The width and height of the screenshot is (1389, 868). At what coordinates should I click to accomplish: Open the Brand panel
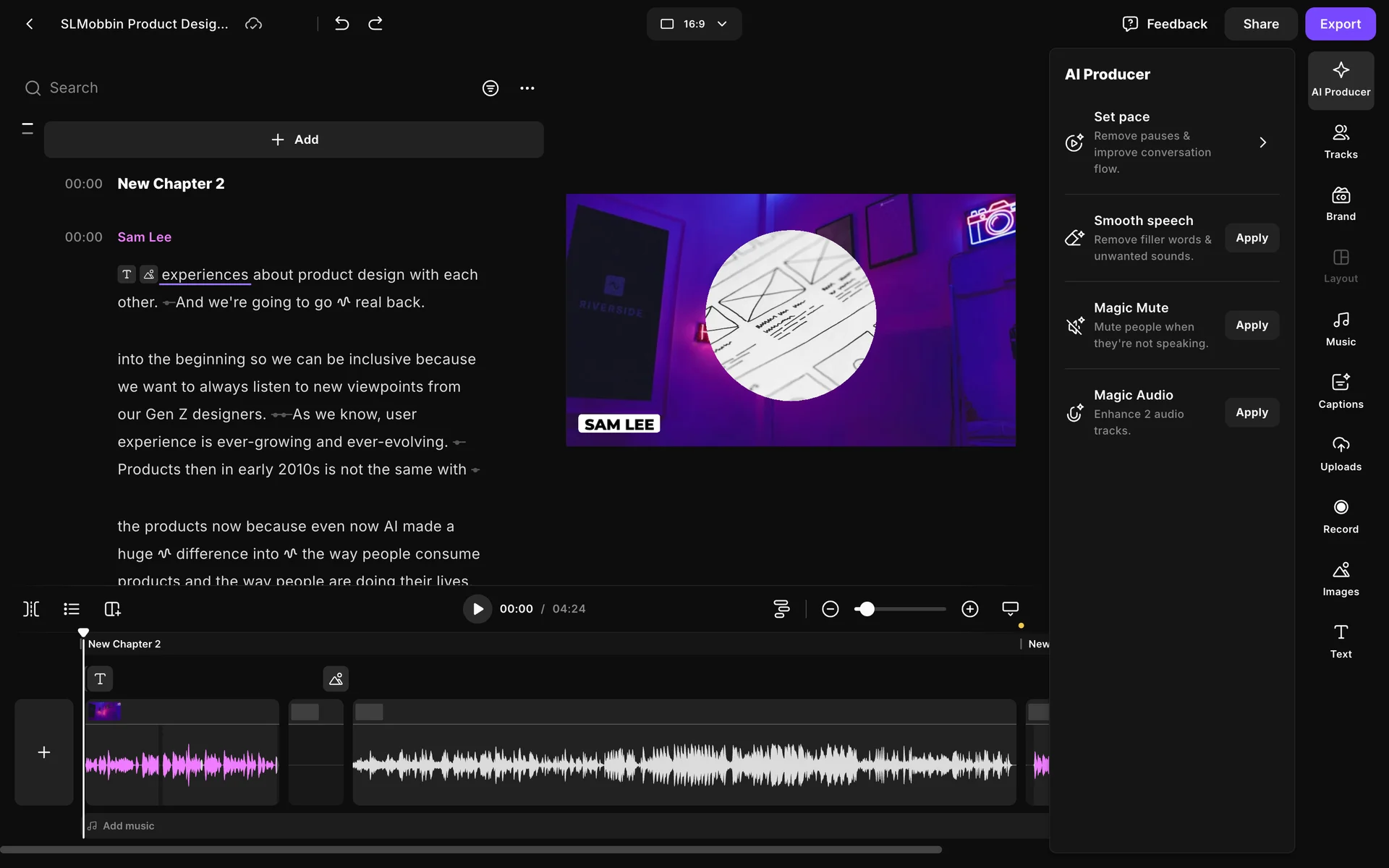pos(1341,204)
